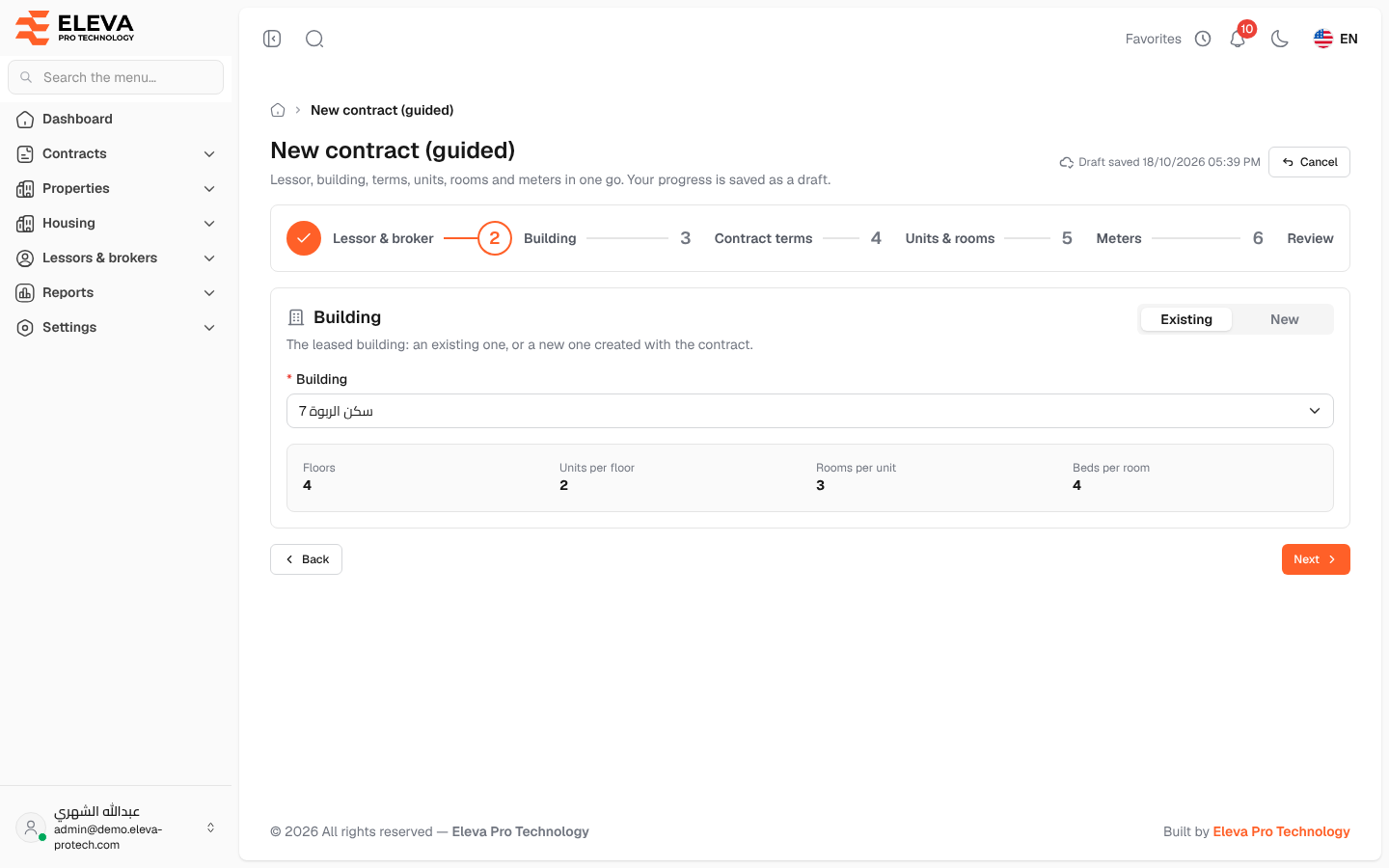Open the Building selection dropdown

pyautogui.click(x=810, y=411)
